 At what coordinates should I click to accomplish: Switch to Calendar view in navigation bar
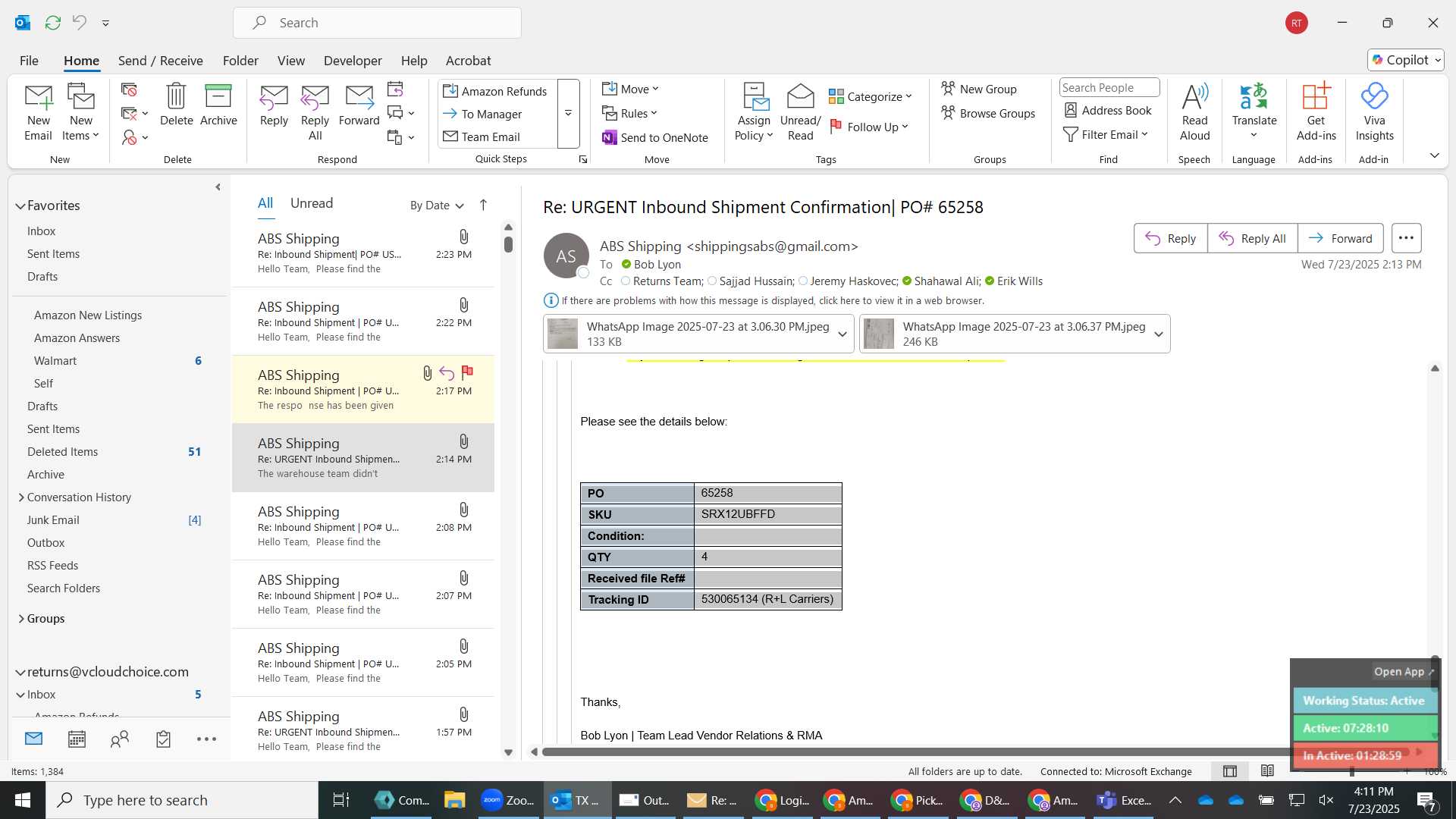[x=77, y=739]
